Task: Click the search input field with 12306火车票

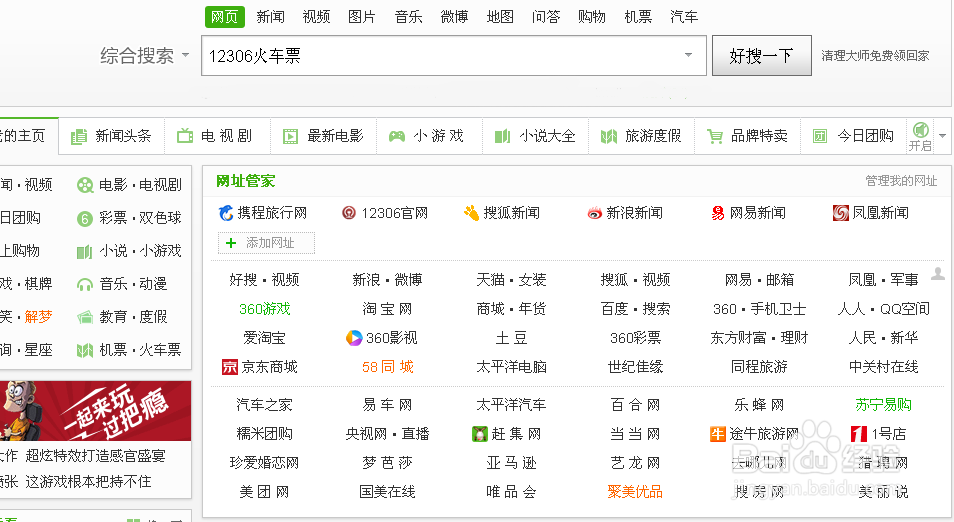Action: [453, 55]
